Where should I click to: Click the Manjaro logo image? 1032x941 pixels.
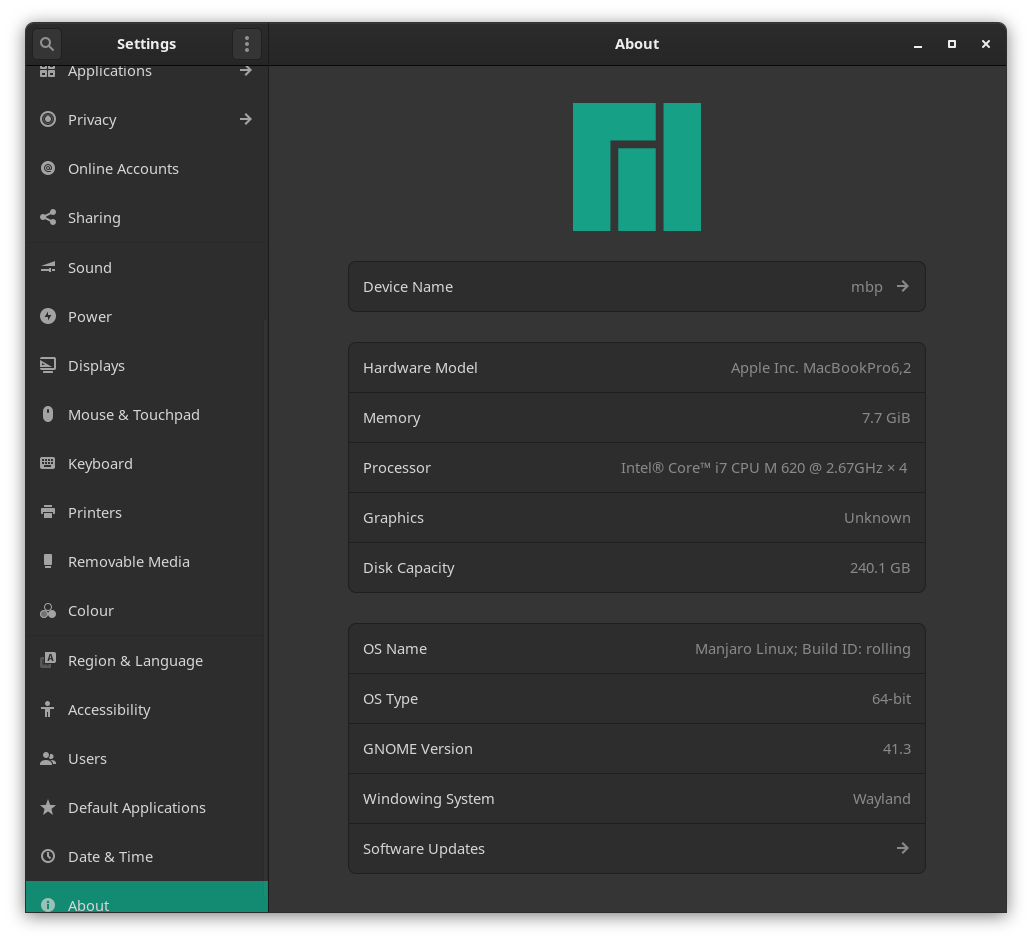coord(636,166)
